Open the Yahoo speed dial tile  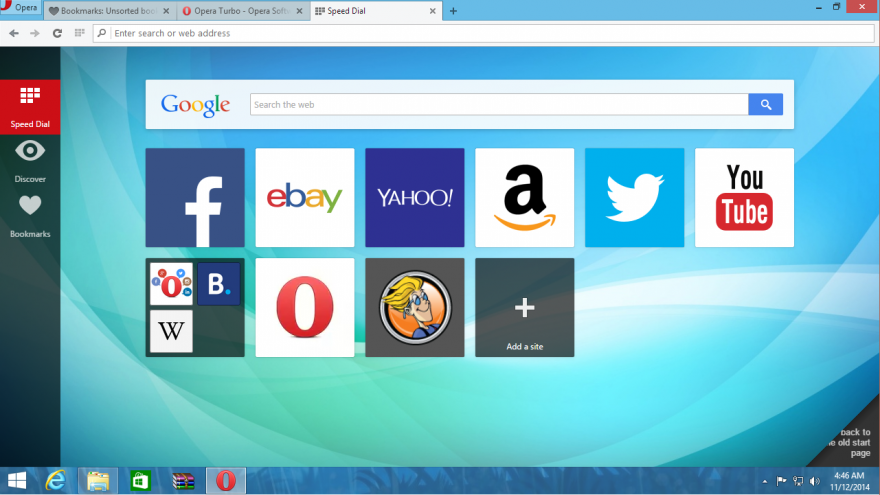click(414, 198)
